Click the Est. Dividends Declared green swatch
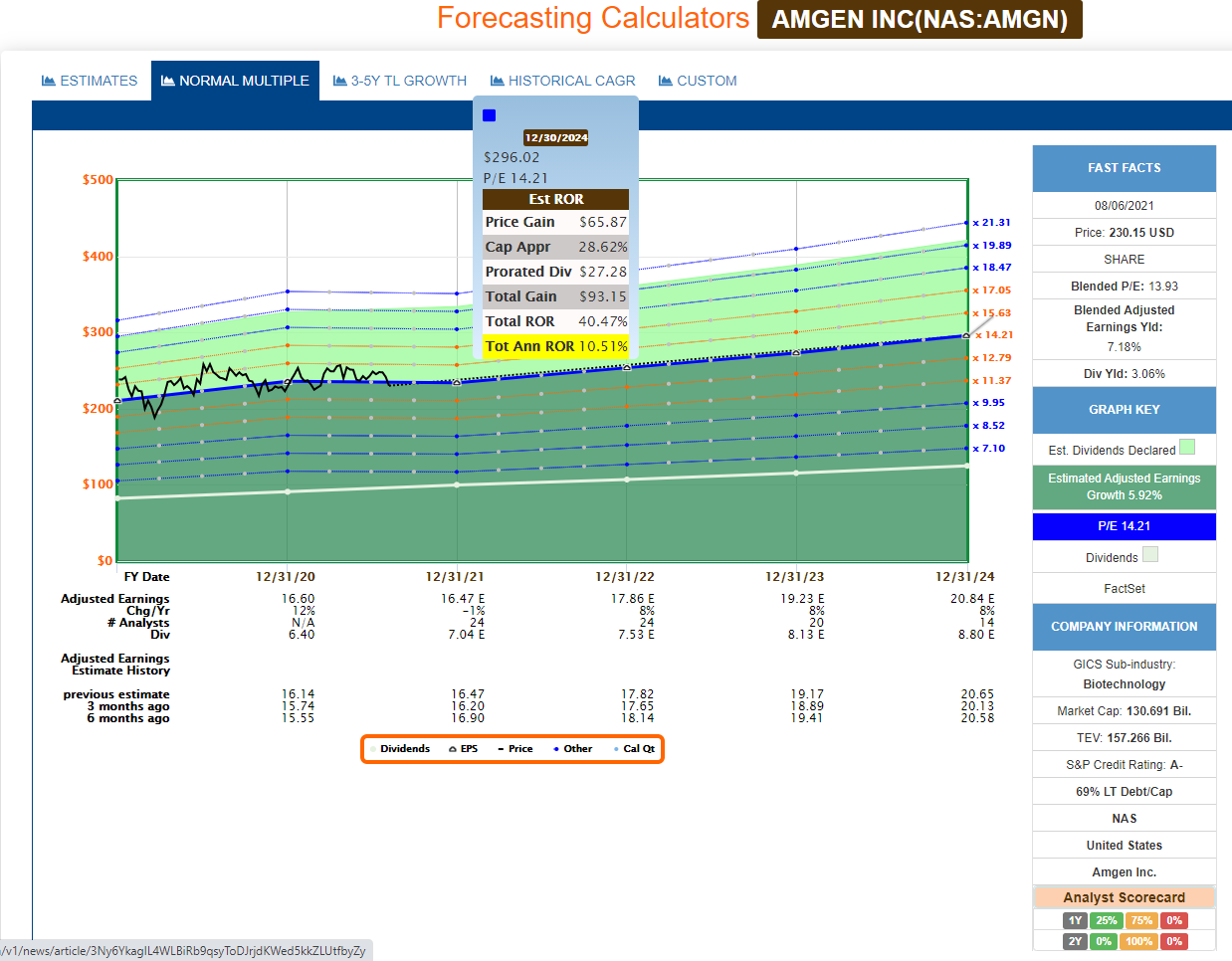Viewport: 1232px width, 961px height. click(1186, 448)
